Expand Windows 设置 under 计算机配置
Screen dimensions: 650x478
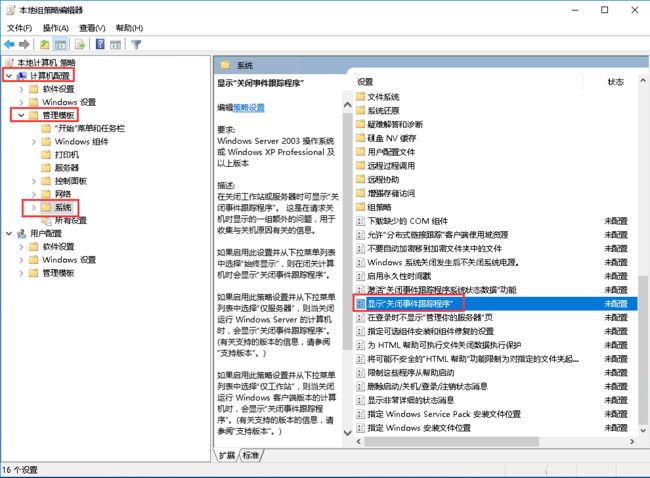(x=21, y=102)
